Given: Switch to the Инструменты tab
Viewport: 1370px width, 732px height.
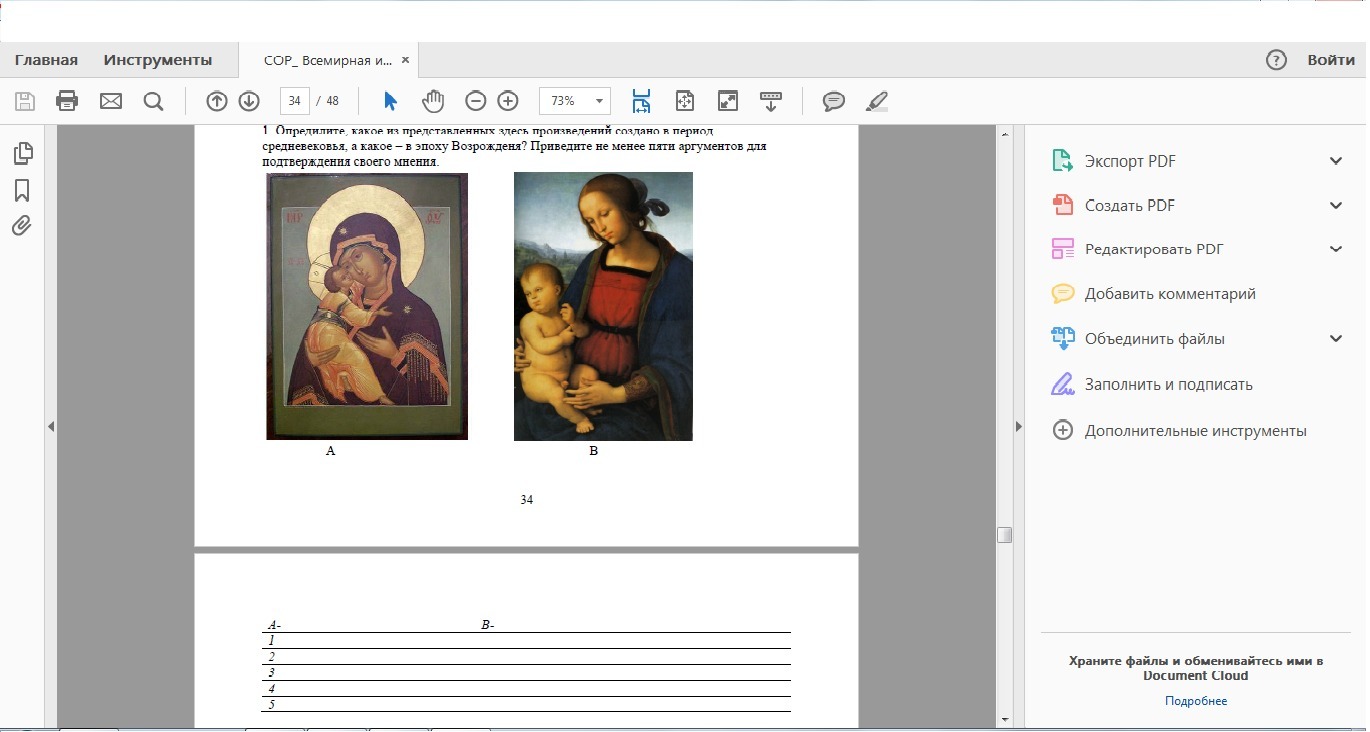Looking at the screenshot, I should (158, 60).
